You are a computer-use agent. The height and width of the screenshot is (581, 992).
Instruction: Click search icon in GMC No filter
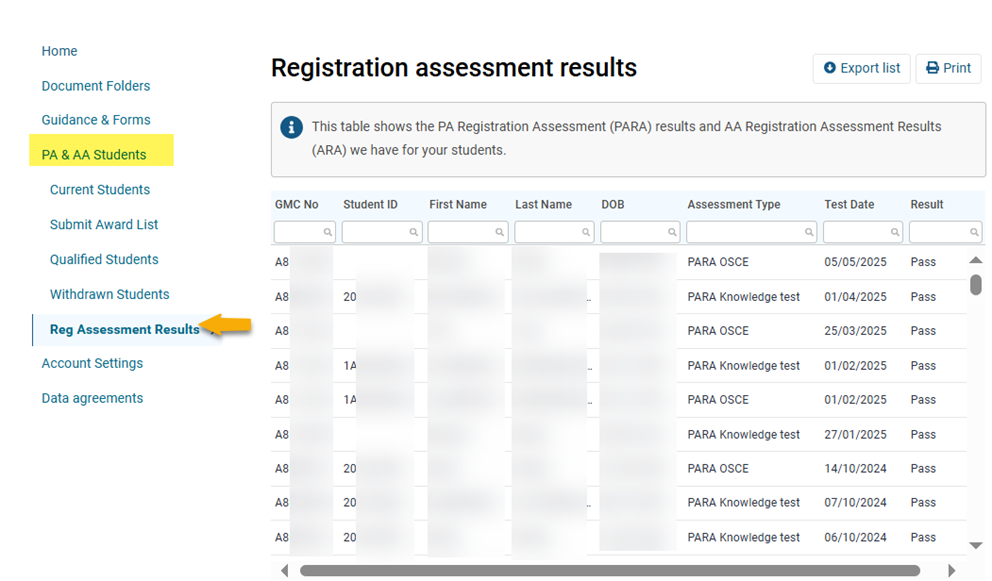327,232
